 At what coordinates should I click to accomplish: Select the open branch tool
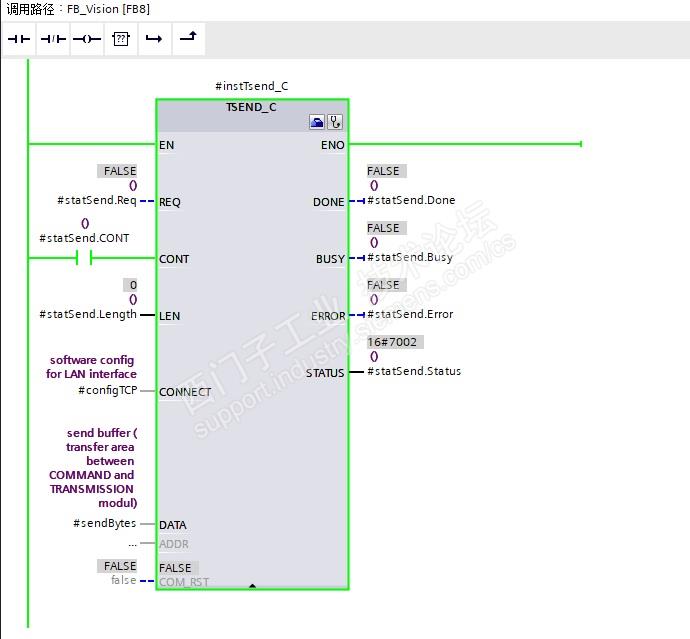[154, 39]
